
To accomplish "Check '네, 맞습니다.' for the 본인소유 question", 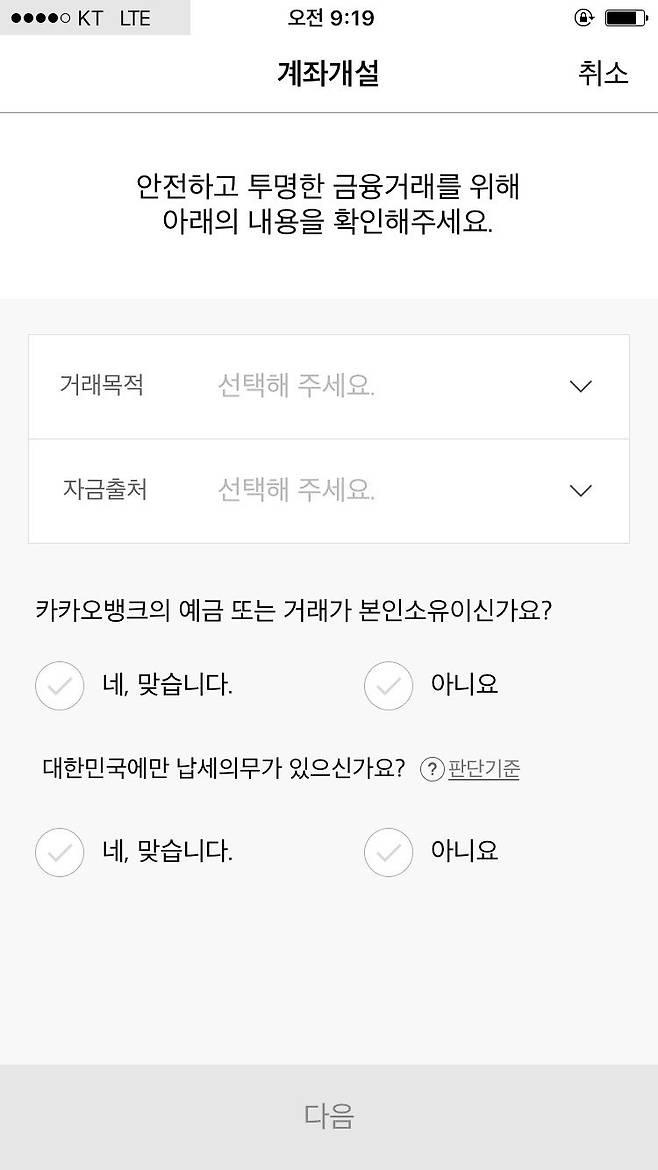I will tap(59, 686).
